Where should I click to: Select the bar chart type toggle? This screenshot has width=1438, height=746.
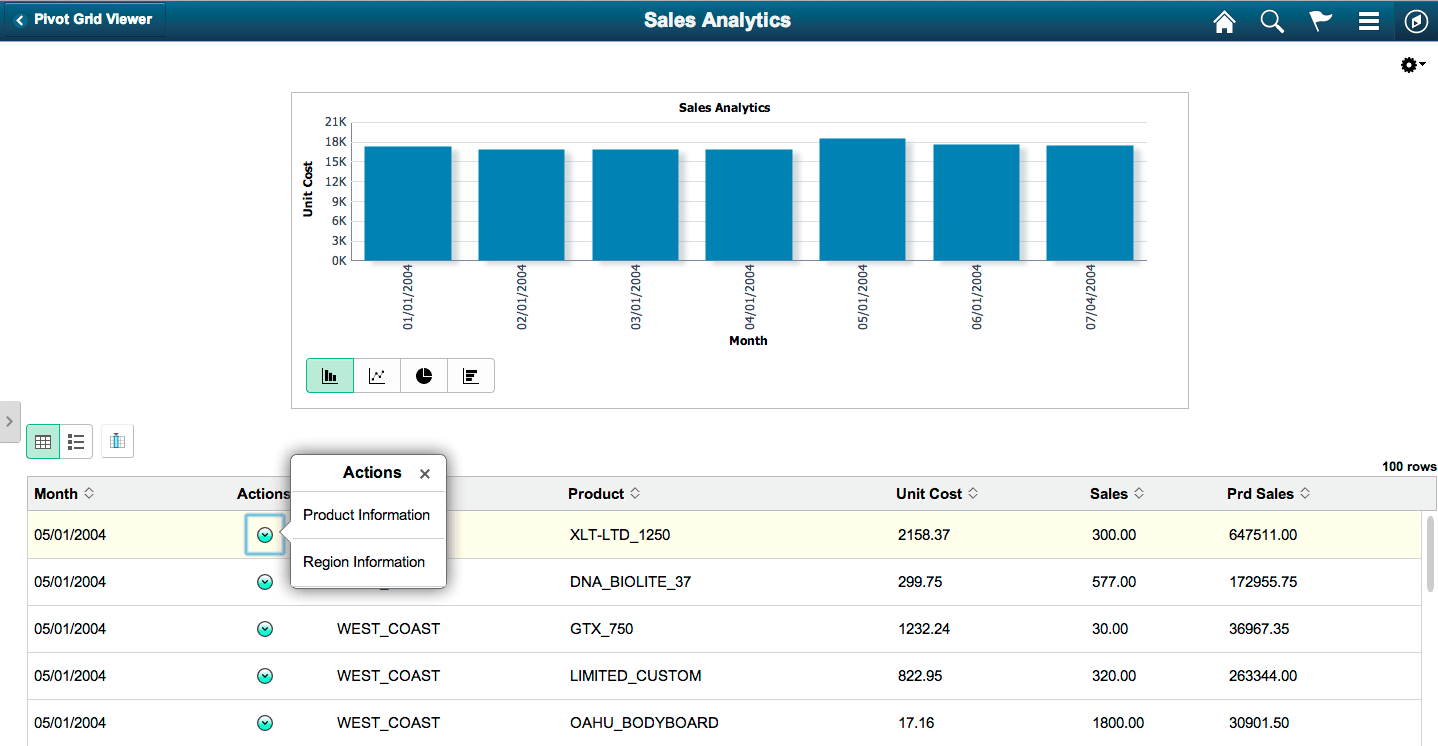coord(329,375)
